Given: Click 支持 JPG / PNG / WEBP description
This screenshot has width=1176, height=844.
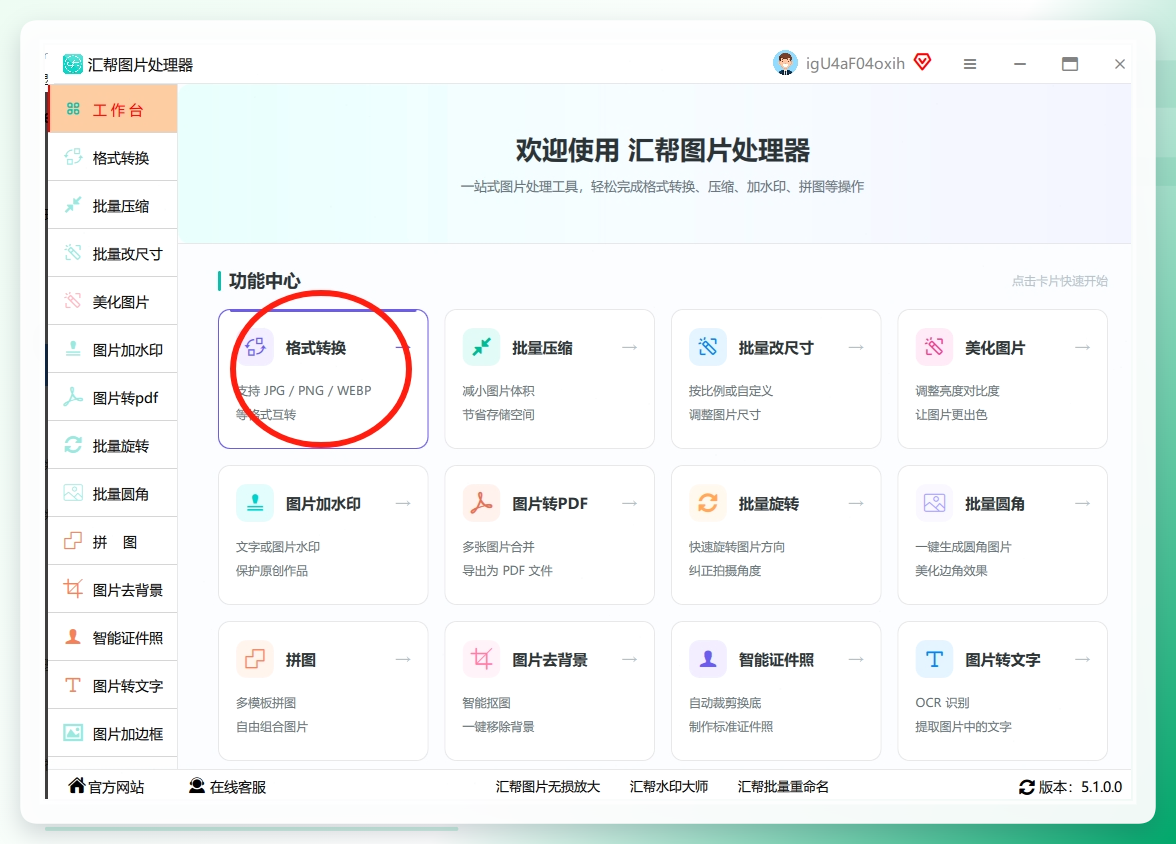Looking at the screenshot, I should point(304,391).
